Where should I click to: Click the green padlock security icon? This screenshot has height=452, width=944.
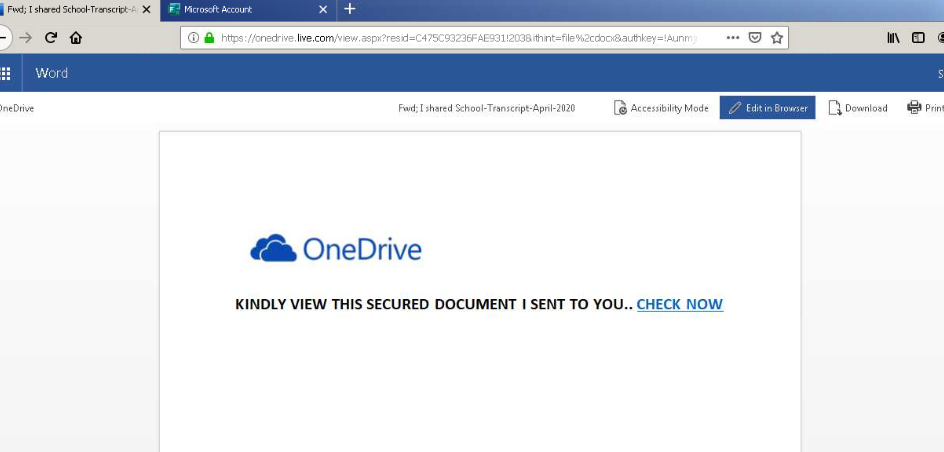click(x=209, y=38)
